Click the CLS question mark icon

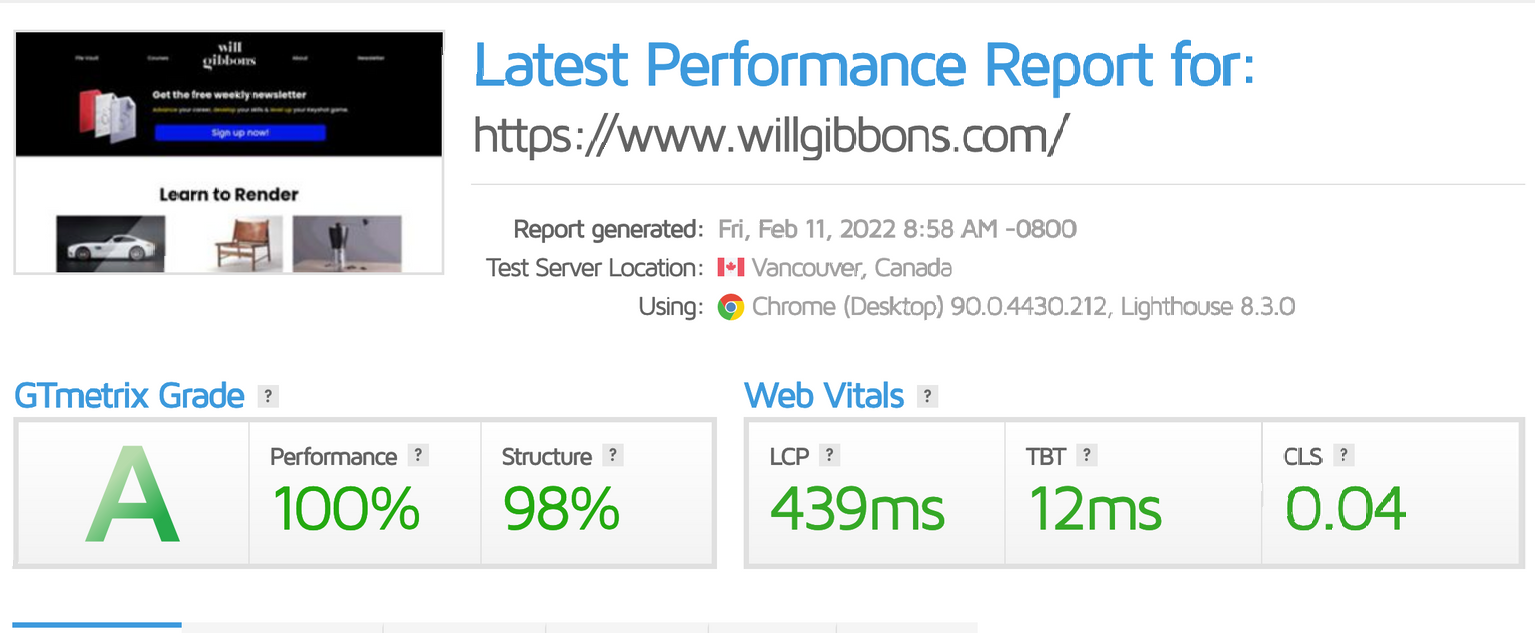pyautogui.click(x=1344, y=455)
